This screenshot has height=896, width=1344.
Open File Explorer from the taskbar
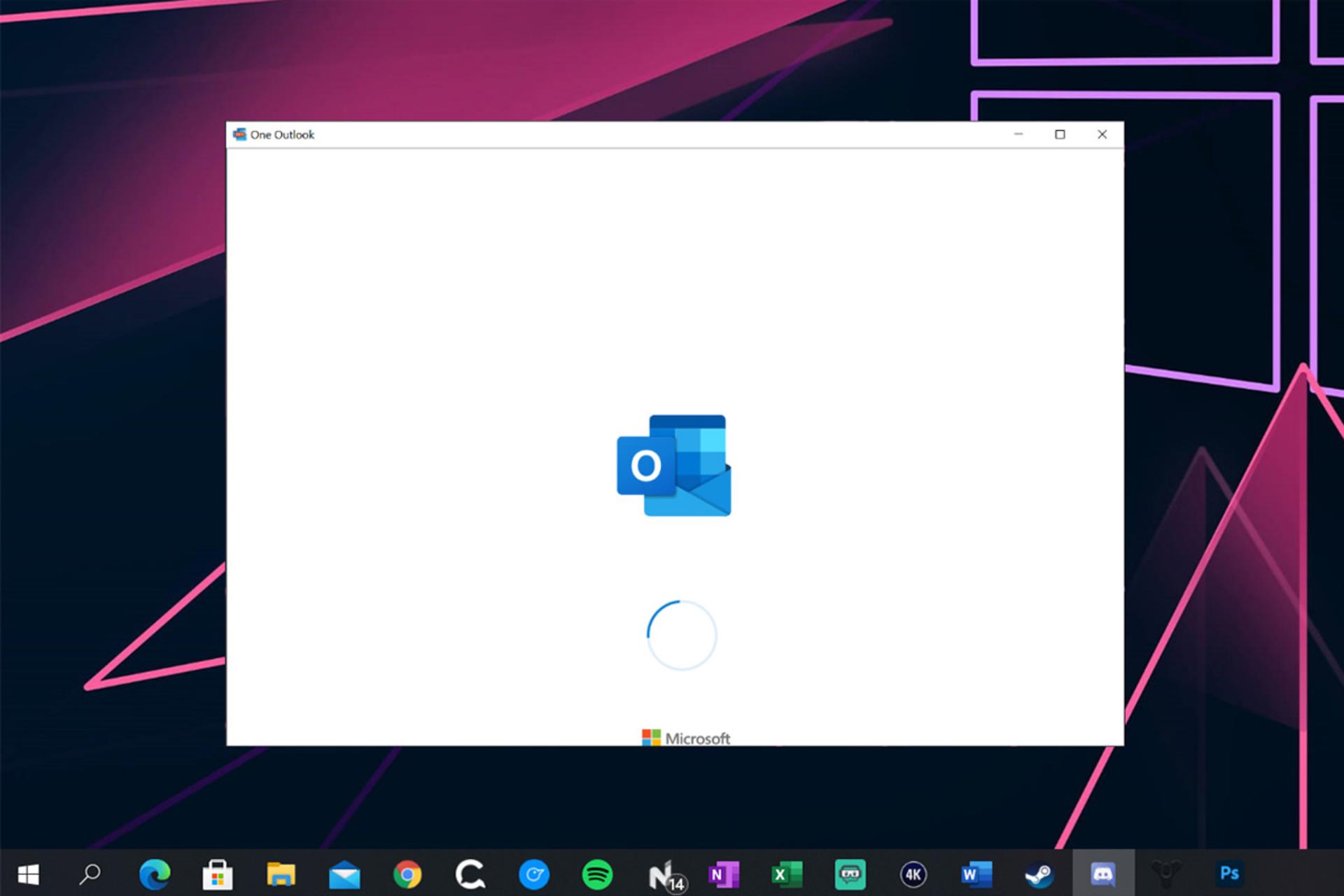click(281, 874)
